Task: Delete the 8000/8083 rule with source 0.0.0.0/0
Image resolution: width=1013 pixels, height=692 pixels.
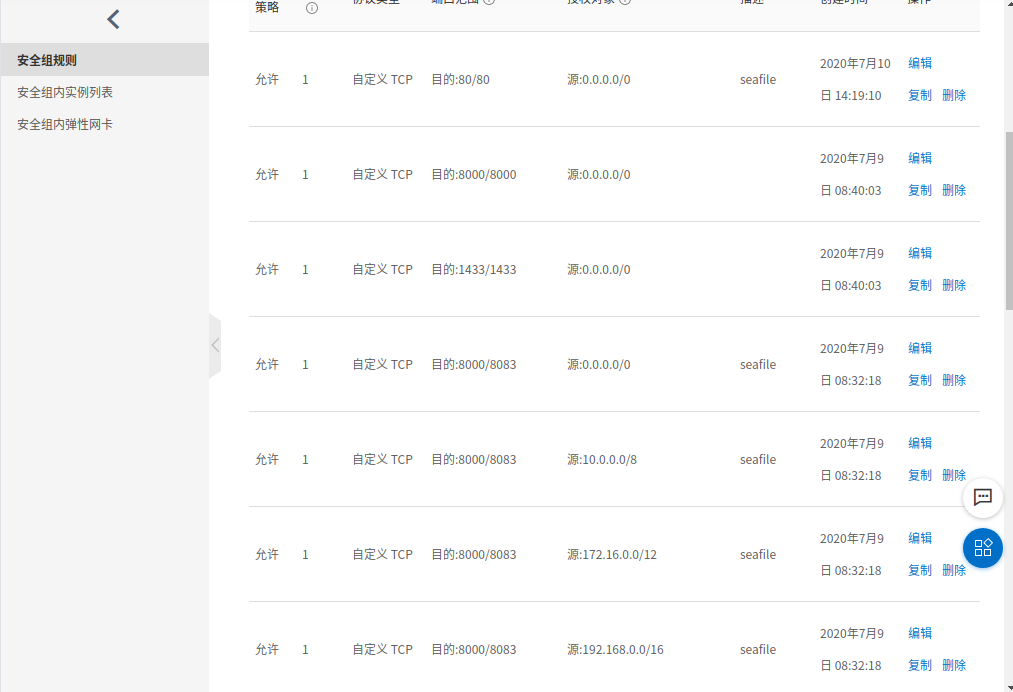Action: (x=954, y=380)
